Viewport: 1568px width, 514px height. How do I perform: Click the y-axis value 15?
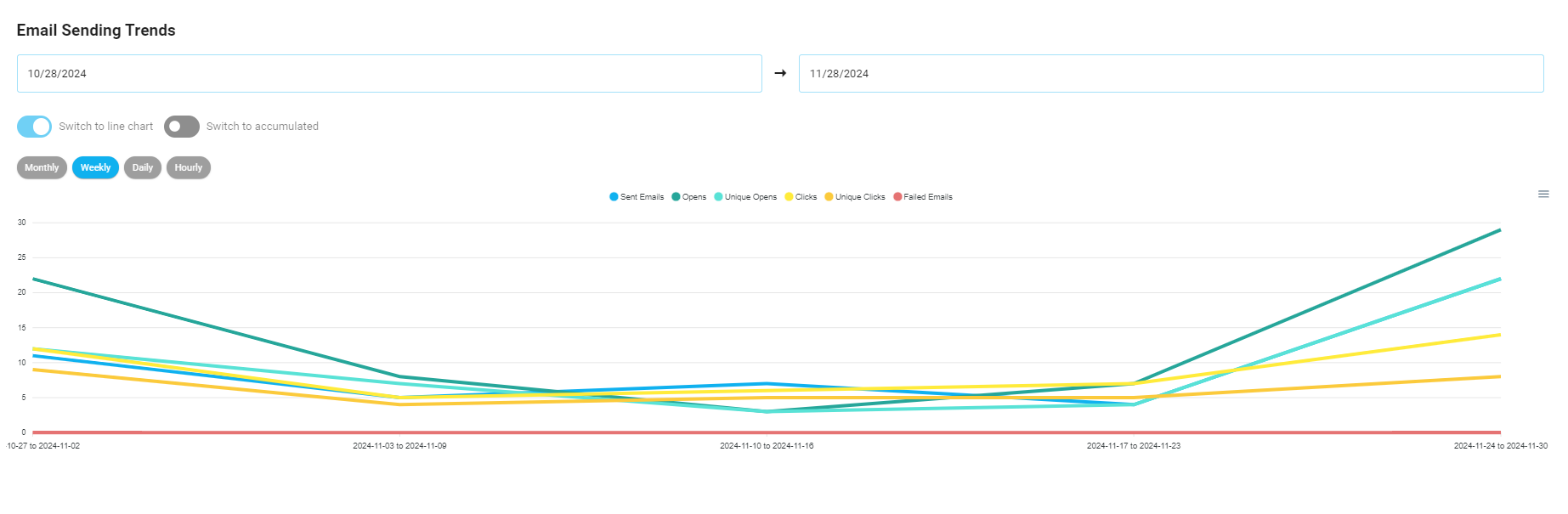[22, 328]
